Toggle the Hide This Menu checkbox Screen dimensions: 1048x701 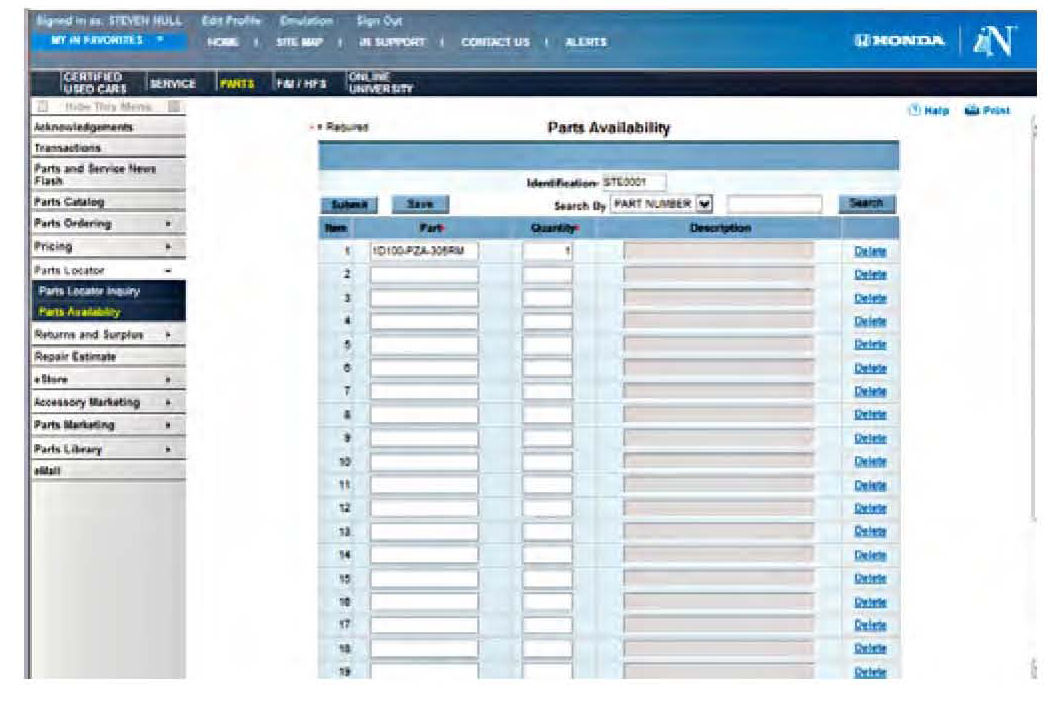pyautogui.click(x=41, y=107)
